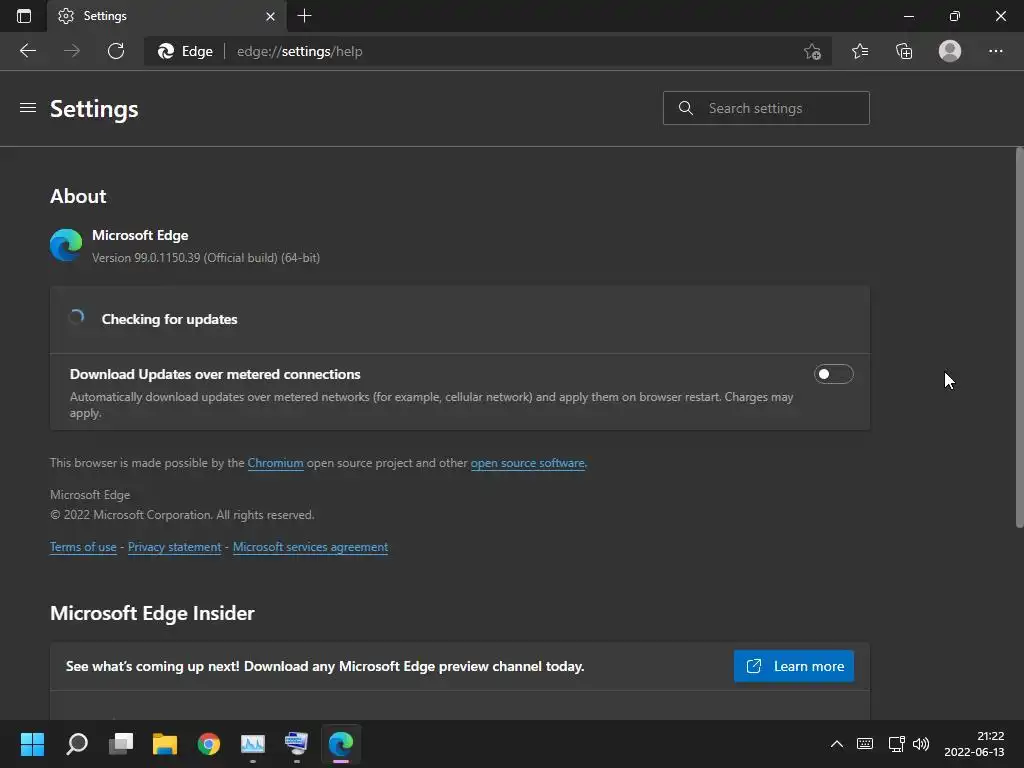Click the Edge site identity label
1024x768 pixels.
(185, 51)
